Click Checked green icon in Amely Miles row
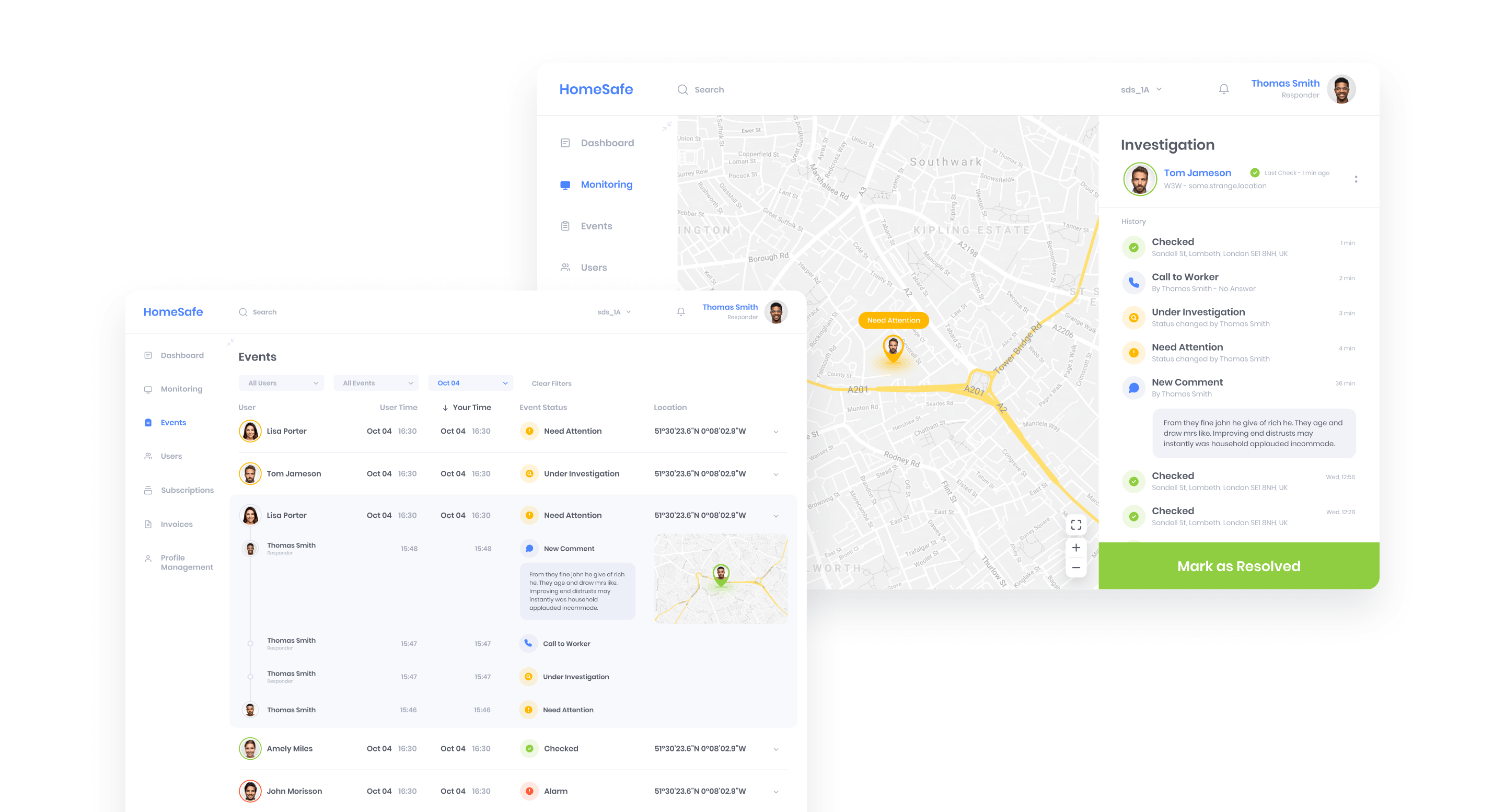 (529, 748)
